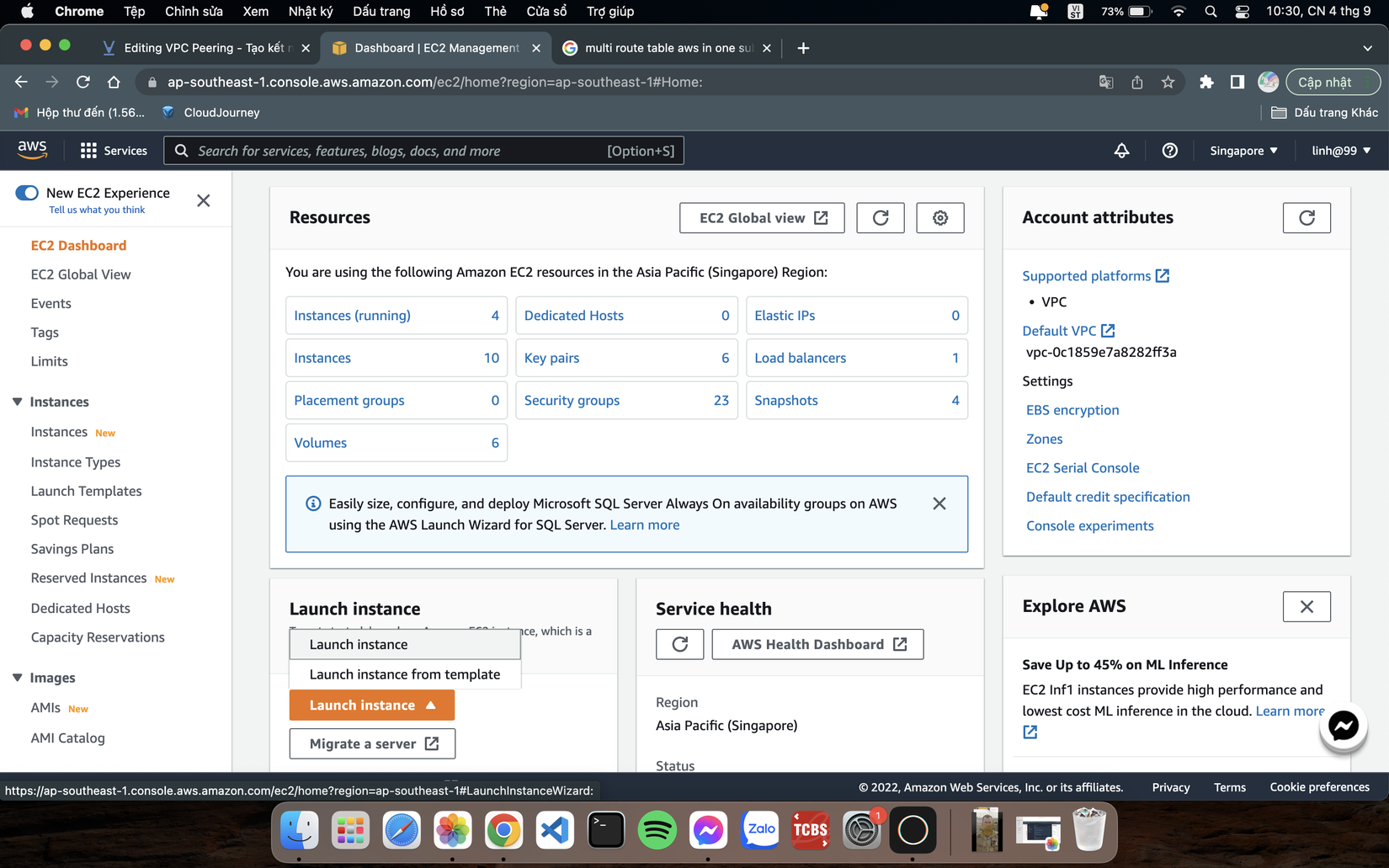1389x868 pixels.
Task: Open AMI Catalog in sidebar
Action: (x=67, y=738)
